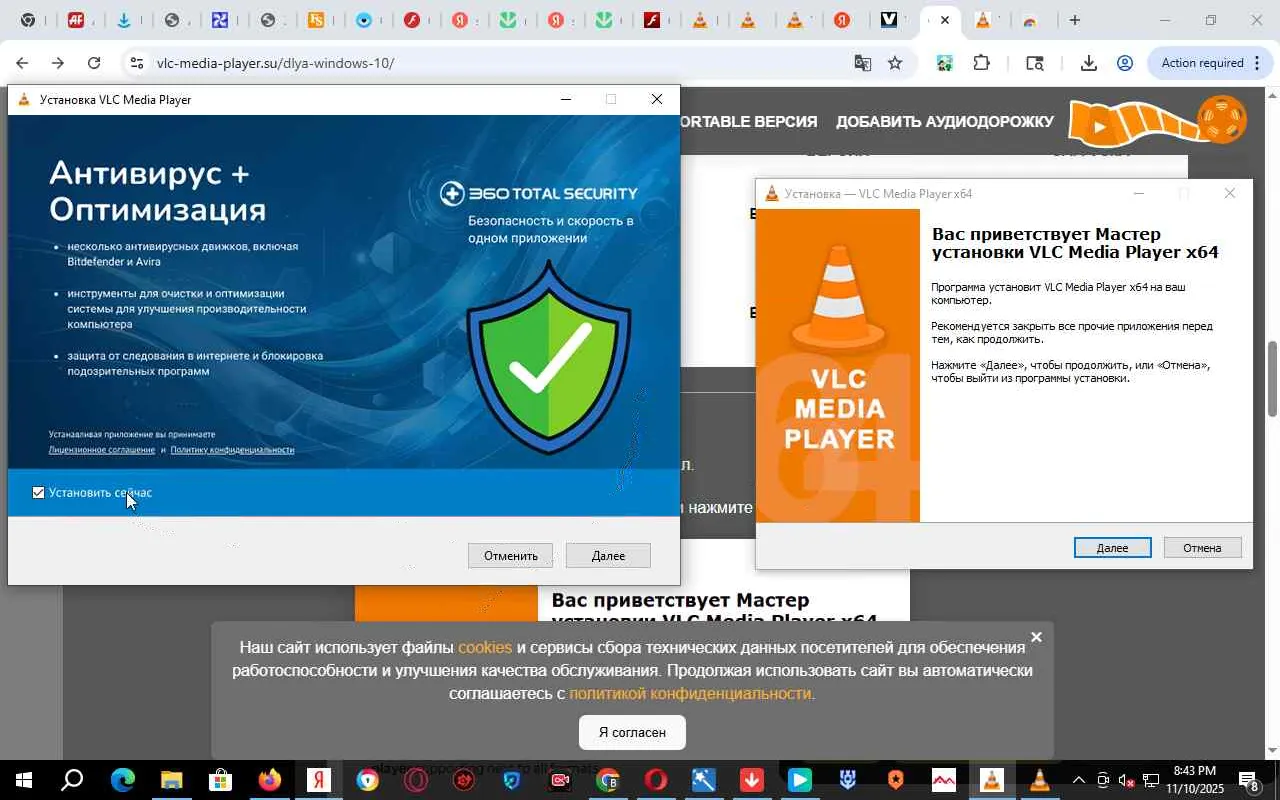The image size is (1280, 800).
Task: Open "политикой конфиденциальности" link in cookie banner
Action: click(x=690, y=693)
